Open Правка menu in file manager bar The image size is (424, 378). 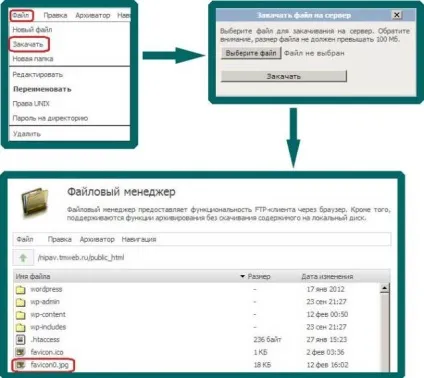tap(60, 239)
